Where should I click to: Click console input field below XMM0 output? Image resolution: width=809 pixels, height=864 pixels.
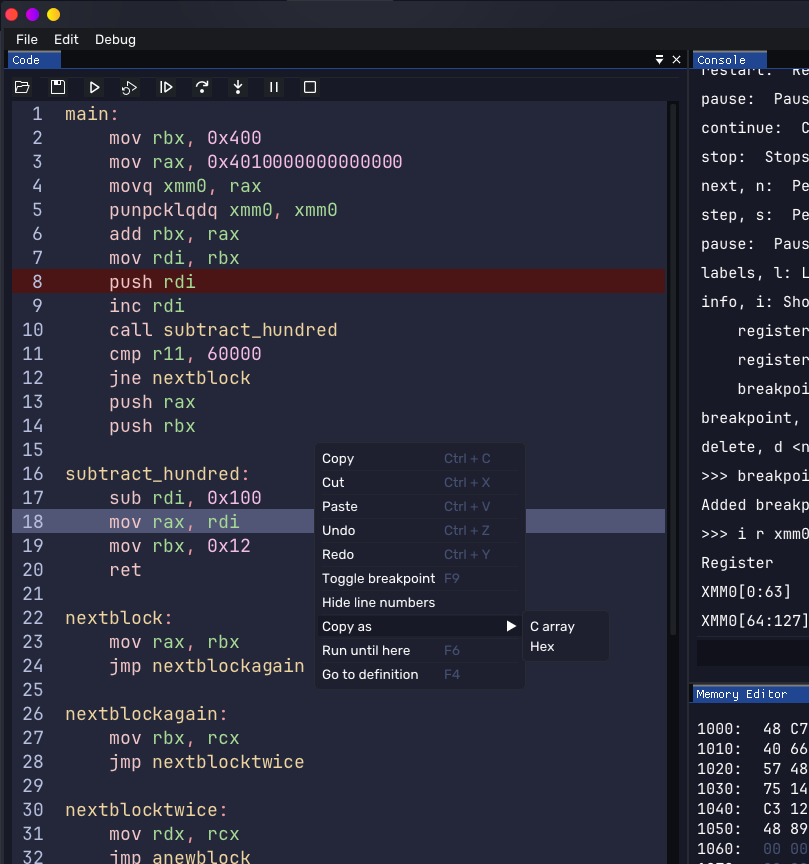752,653
